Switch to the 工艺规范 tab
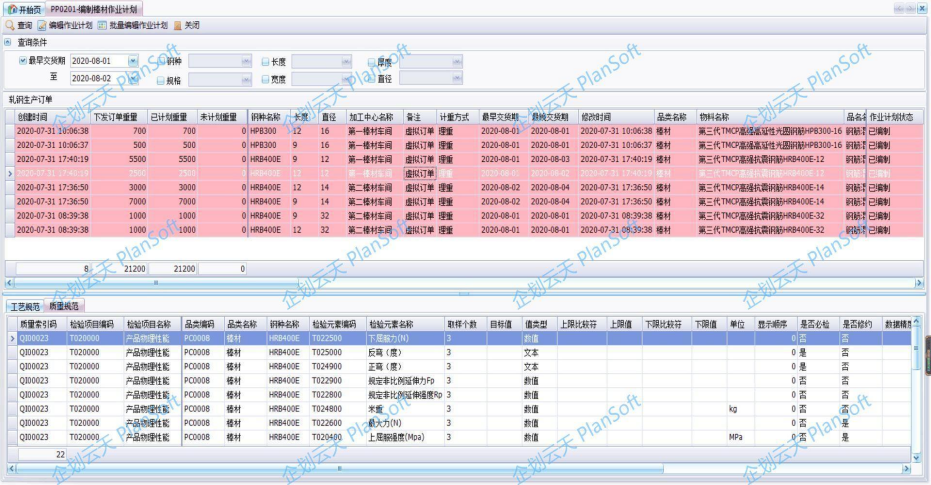The width and height of the screenshot is (931, 485). point(25,306)
